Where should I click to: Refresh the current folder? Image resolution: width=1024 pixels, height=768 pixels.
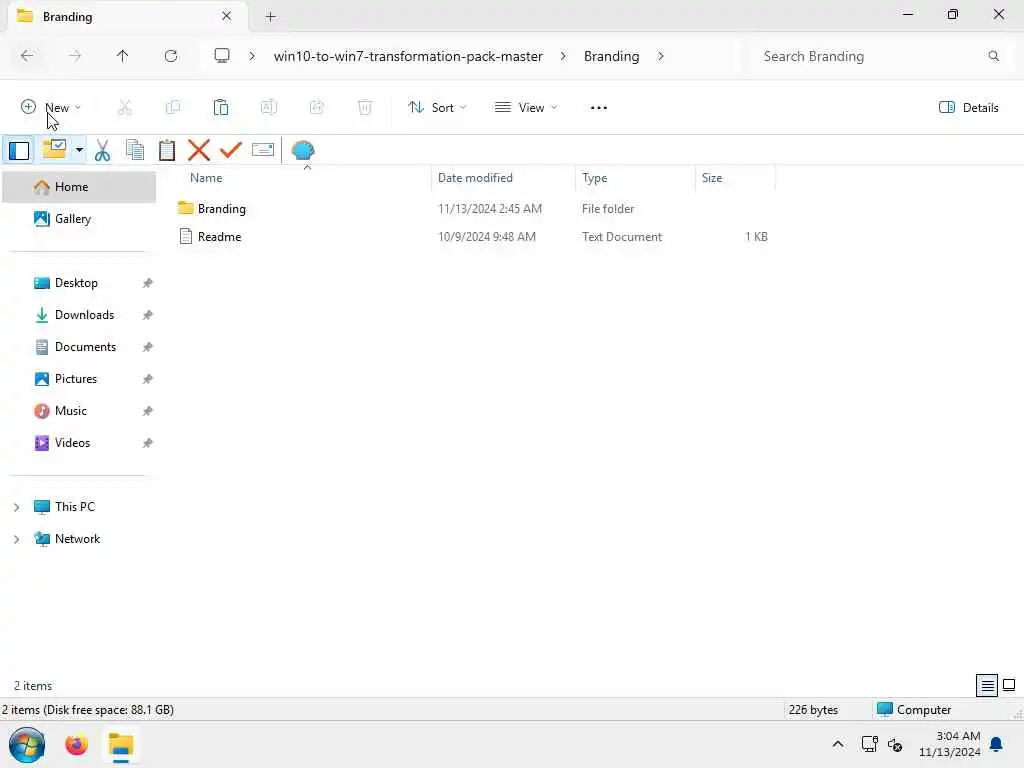171,56
